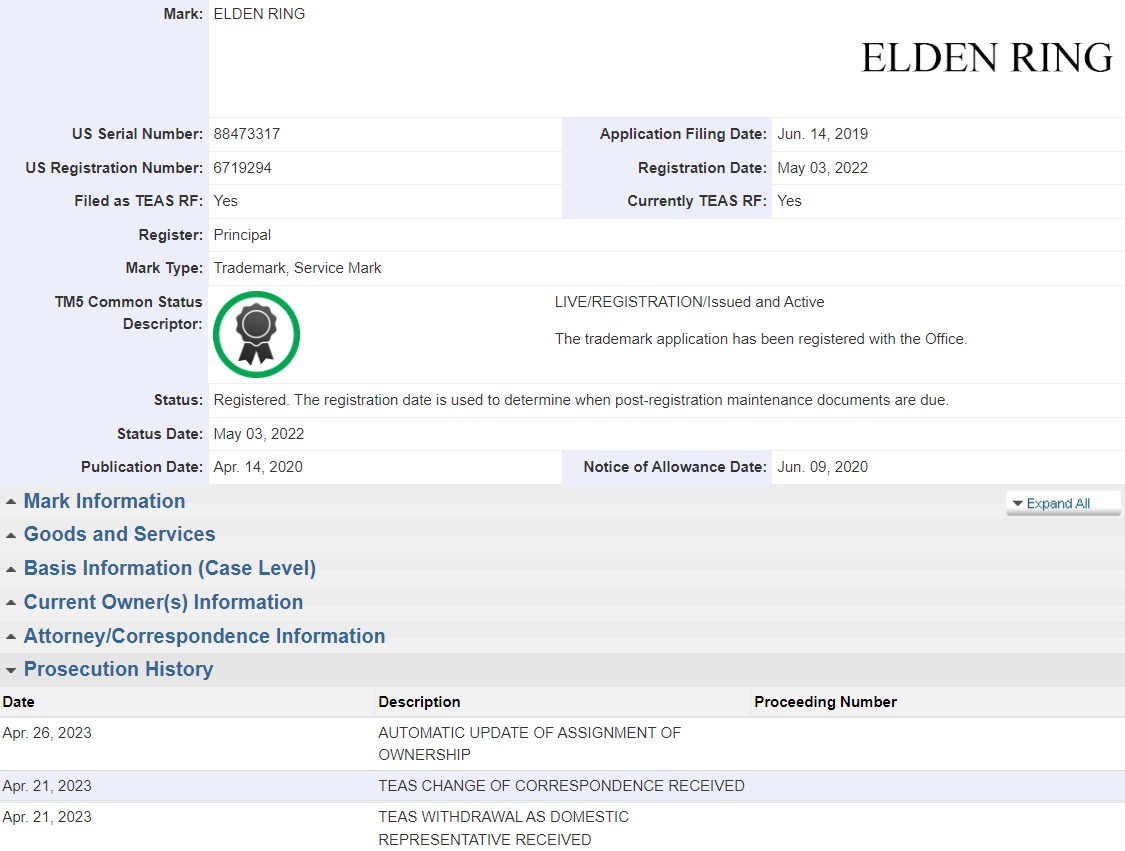This screenshot has width=1125, height=851.
Task: Click AUTOMATIC UPDATE OF ASSIGNMENT OF OWNERSHIP entry
Action: pos(529,743)
